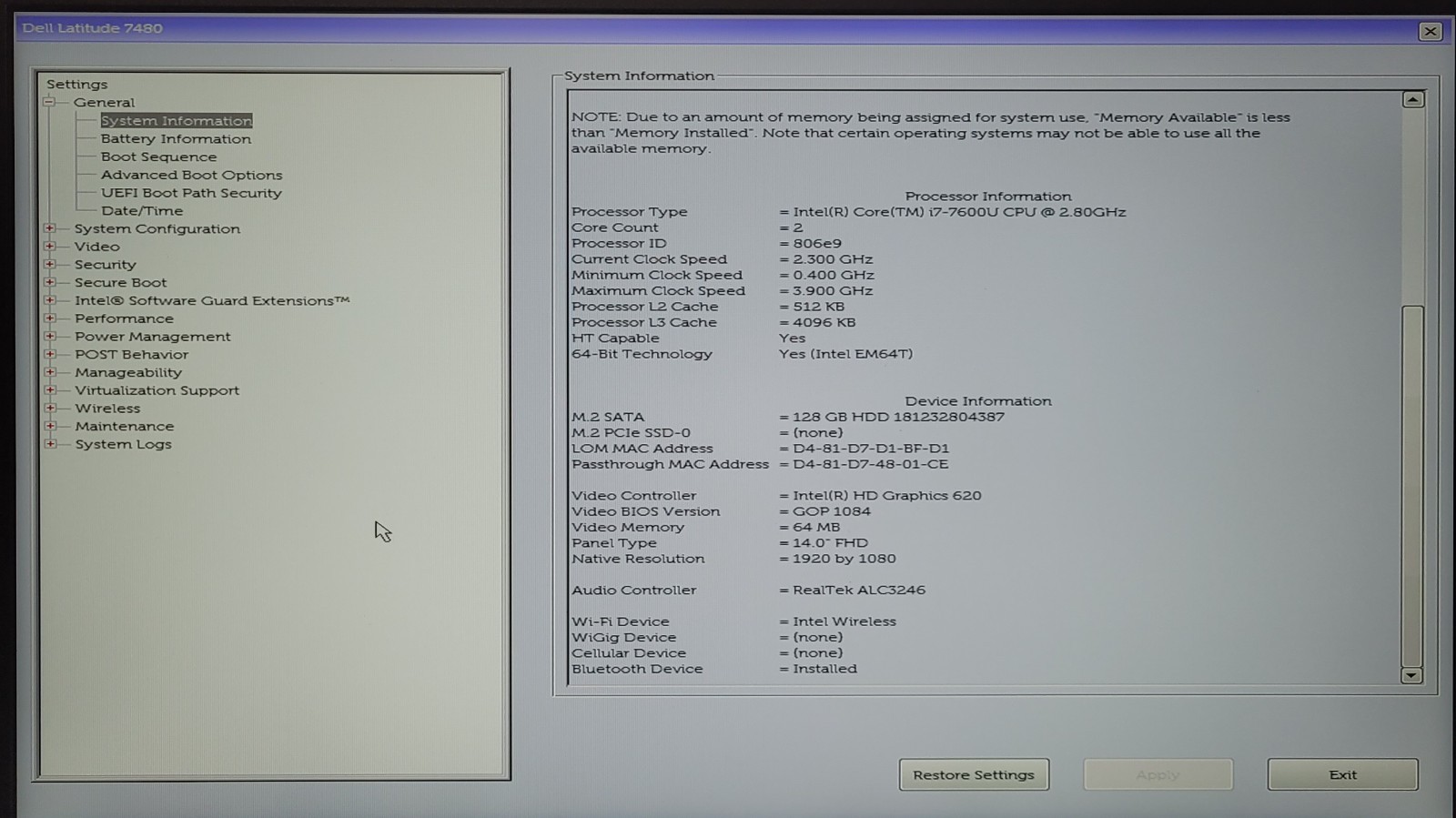Select the Performance category label
1456x818 pixels.
pyautogui.click(x=124, y=318)
